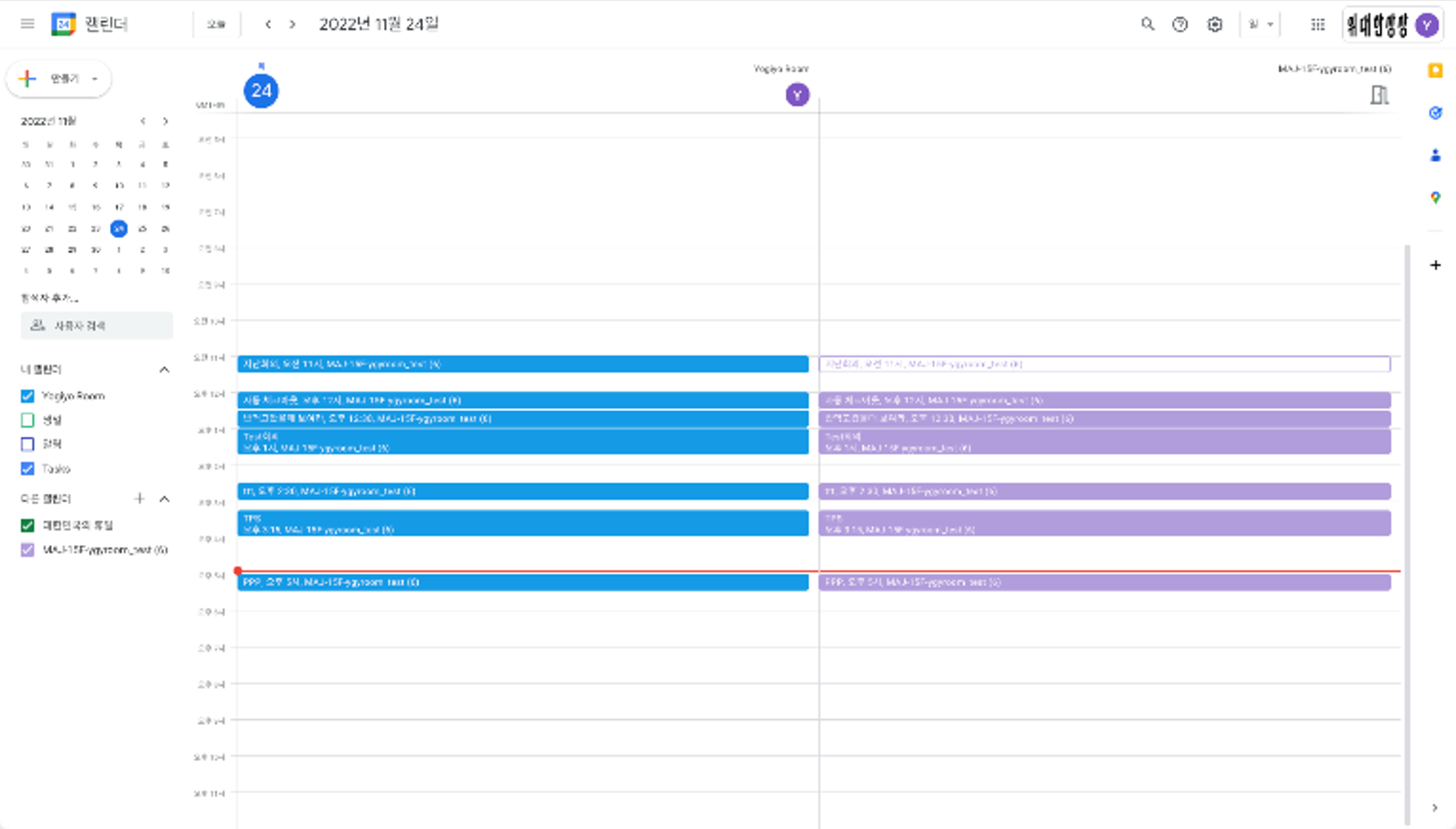This screenshot has height=829, width=1456.
Task: Open purple ttt event in MAJ-15F column
Action: click(1105, 491)
